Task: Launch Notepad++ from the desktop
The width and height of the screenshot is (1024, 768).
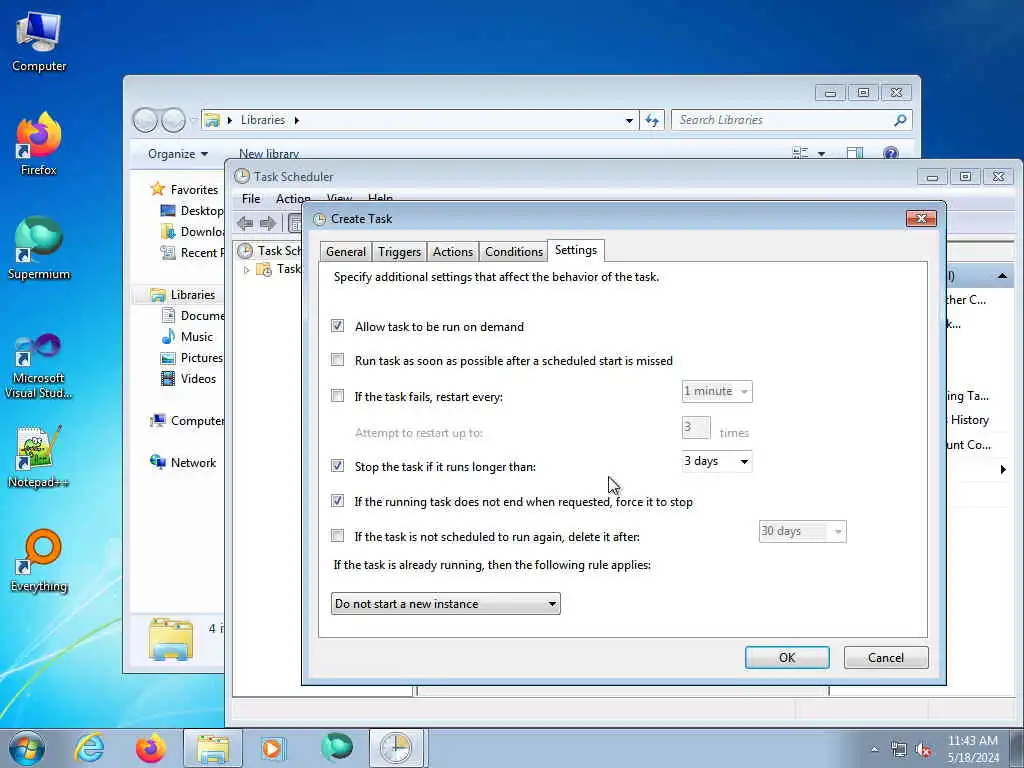Action: pyautogui.click(x=39, y=457)
